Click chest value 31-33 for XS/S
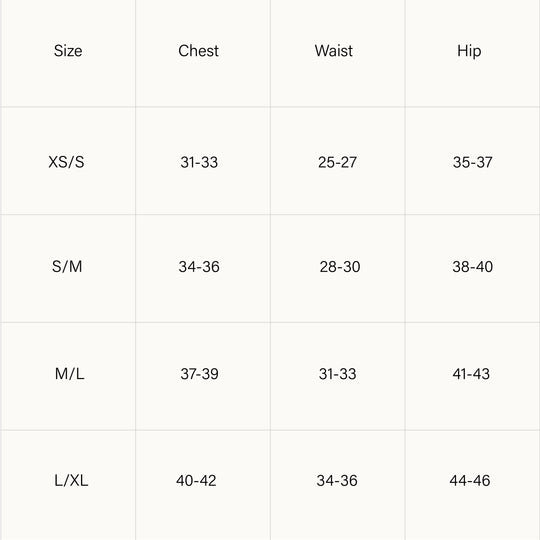Image resolution: width=540 pixels, height=540 pixels. (199, 162)
